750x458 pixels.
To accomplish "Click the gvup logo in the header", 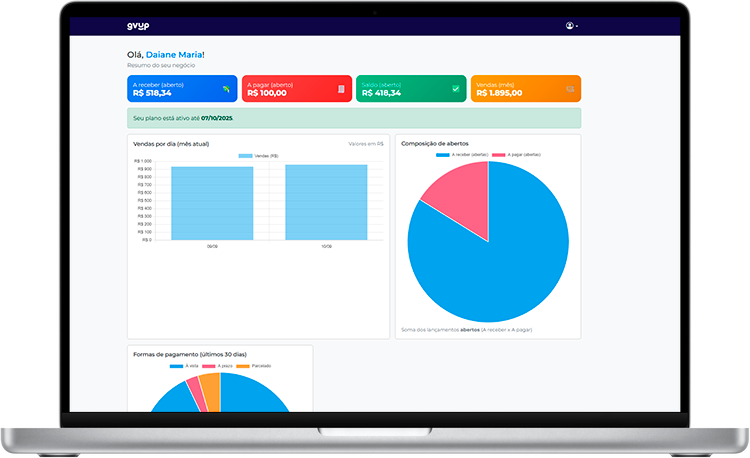I will (x=138, y=26).
